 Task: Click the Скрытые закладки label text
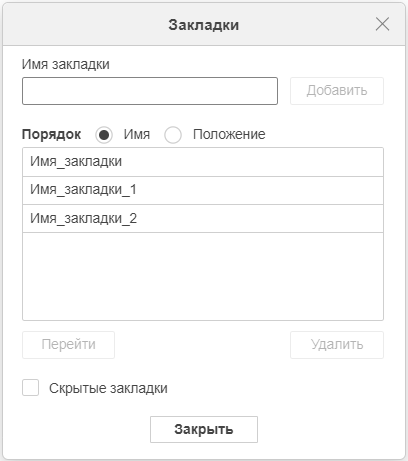(108, 388)
